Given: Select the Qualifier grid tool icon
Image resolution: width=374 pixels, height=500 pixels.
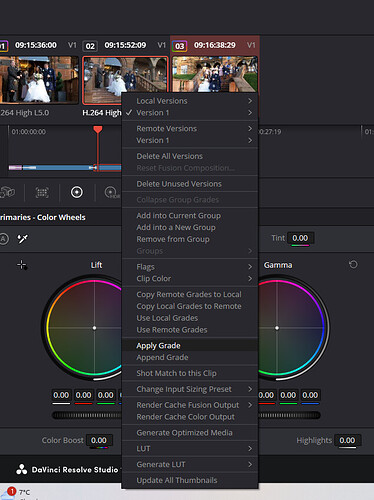Looking at the screenshot, I should [x=42, y=192].
